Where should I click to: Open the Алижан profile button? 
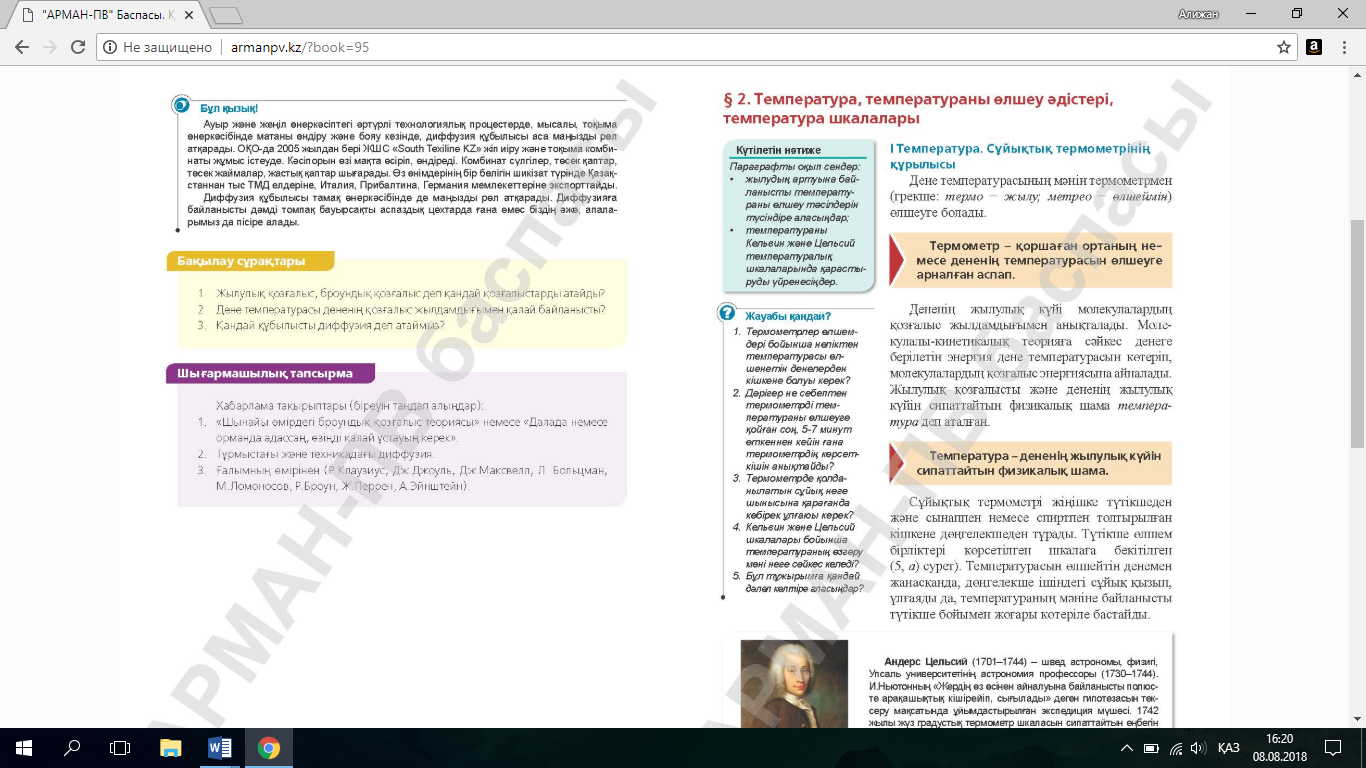point(1199,13)
